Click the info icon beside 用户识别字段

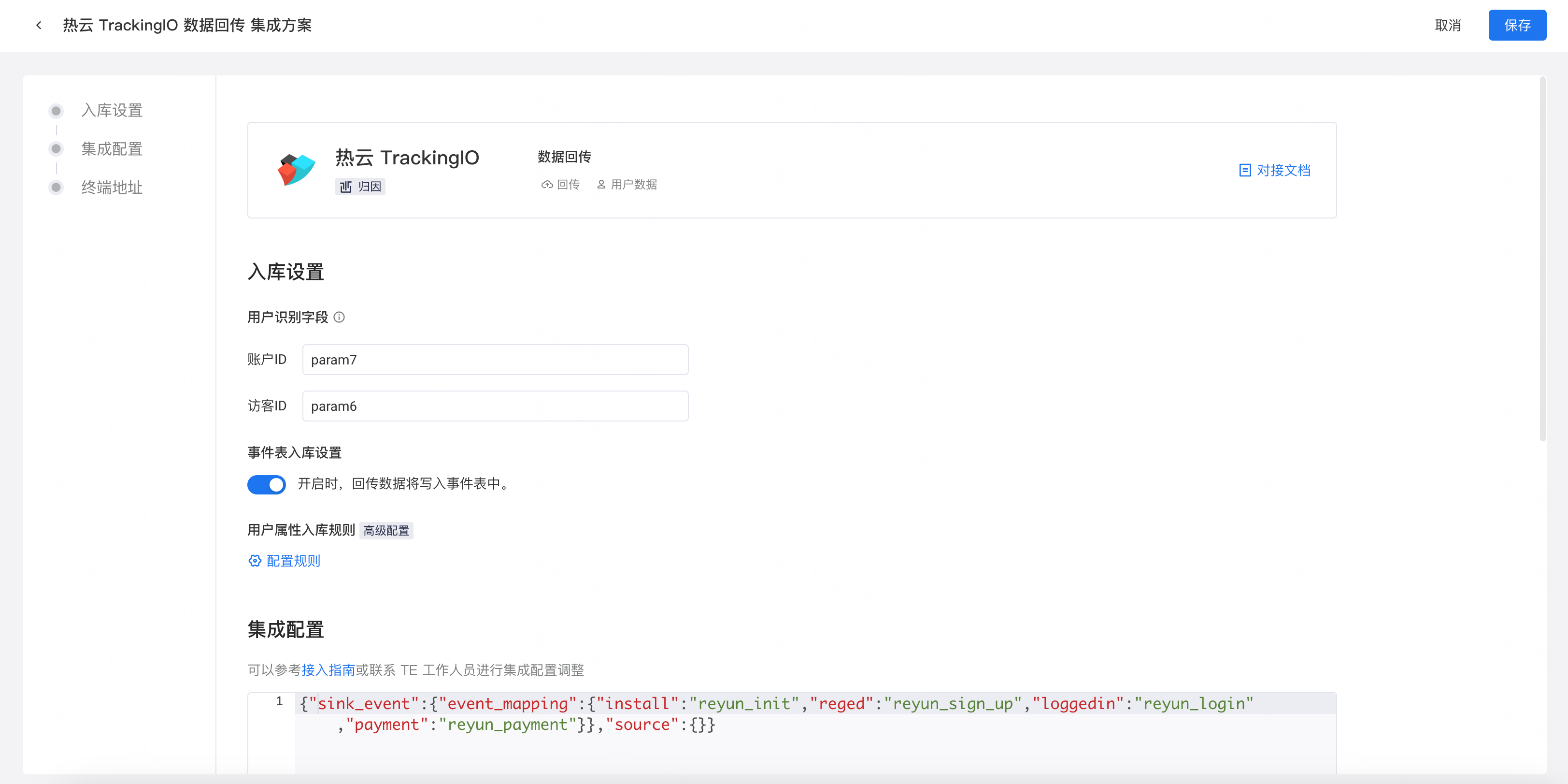[x=340, y=317]
